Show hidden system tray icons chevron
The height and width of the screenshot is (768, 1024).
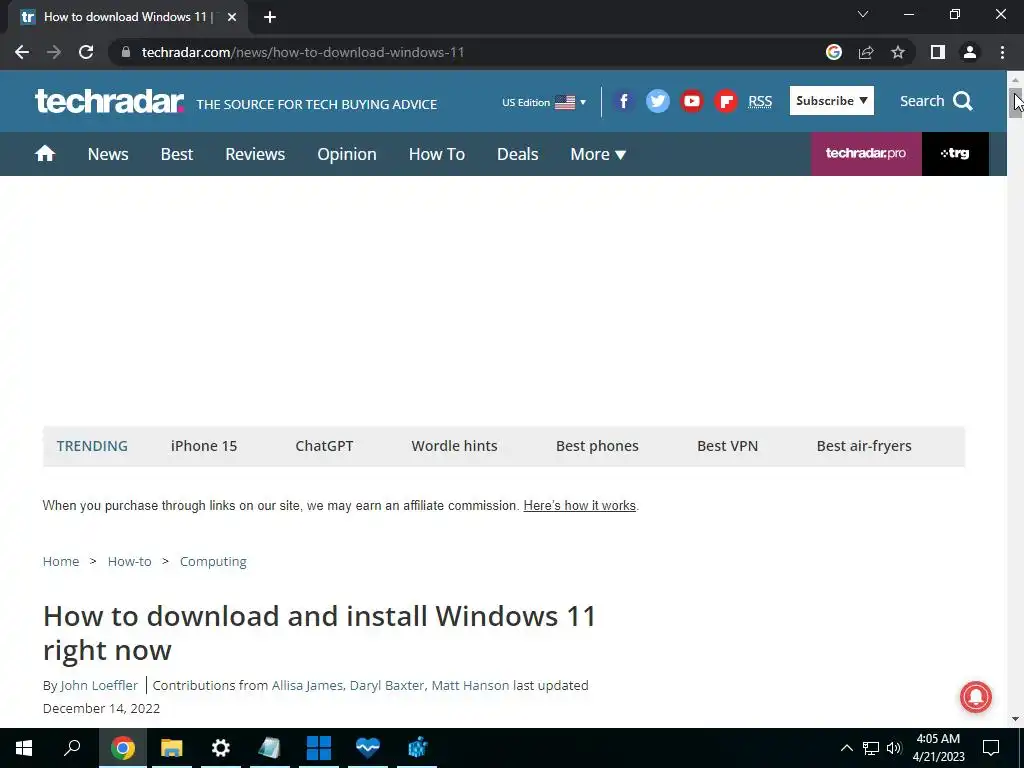point(846,748)
